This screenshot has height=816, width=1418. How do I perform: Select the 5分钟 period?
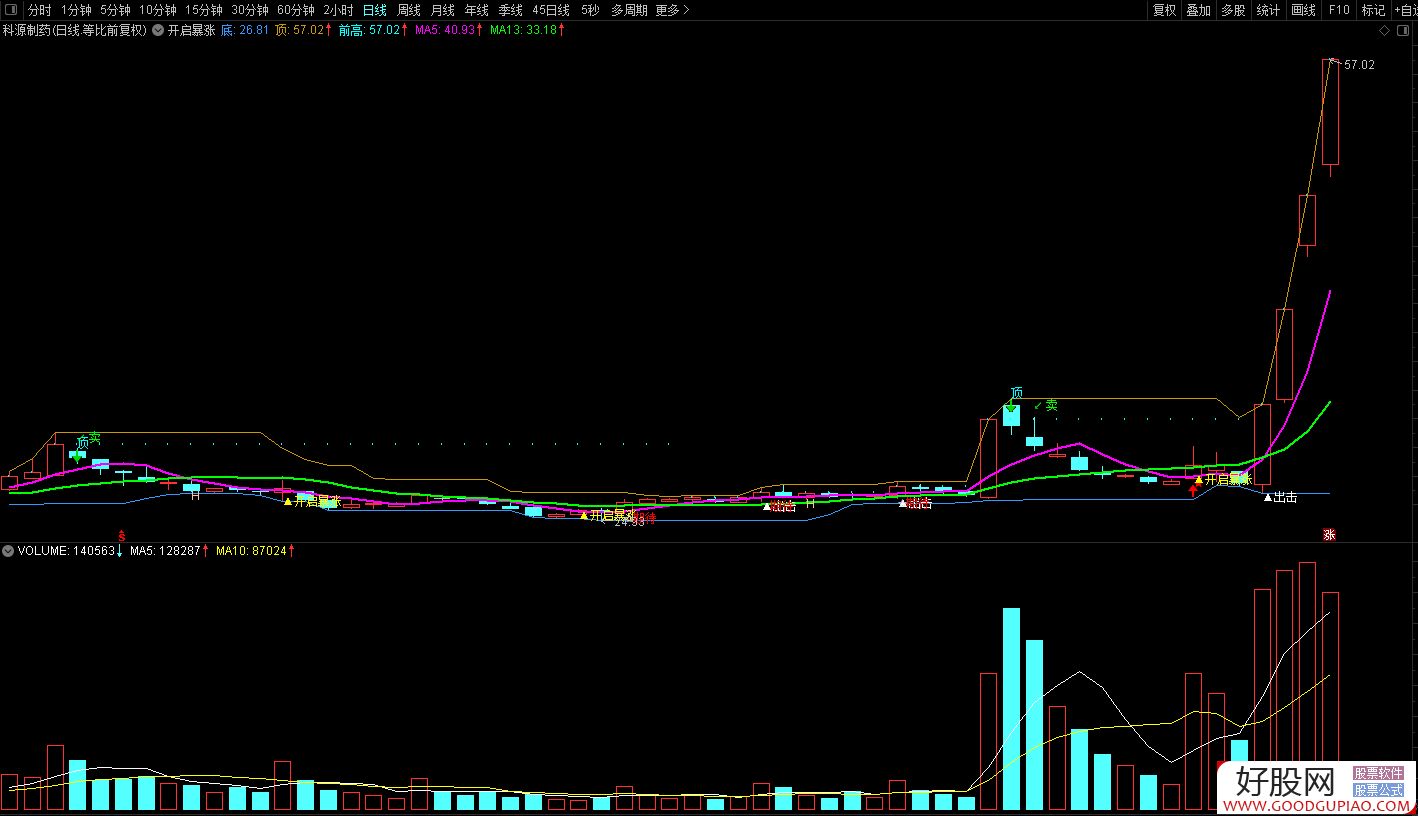click(116, 10)
